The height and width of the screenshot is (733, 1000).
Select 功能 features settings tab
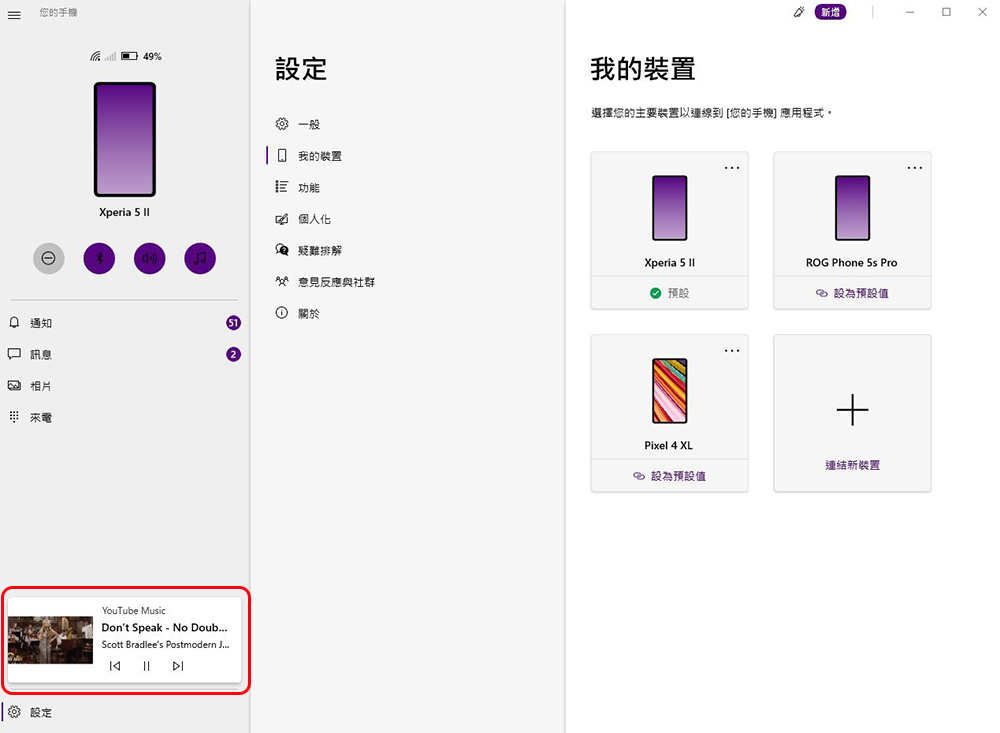pos(298,188)
